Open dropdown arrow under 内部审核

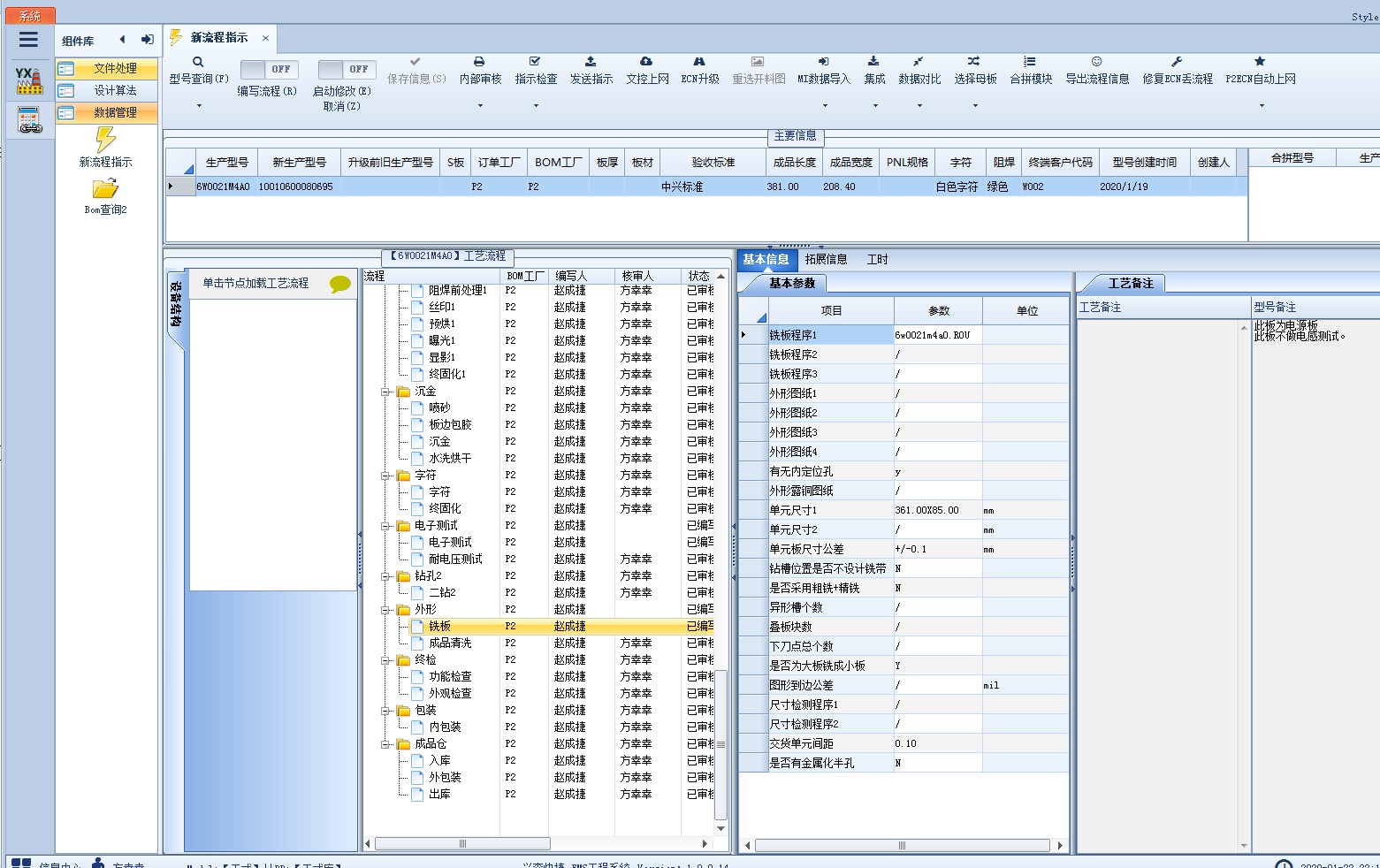(480, 106)
